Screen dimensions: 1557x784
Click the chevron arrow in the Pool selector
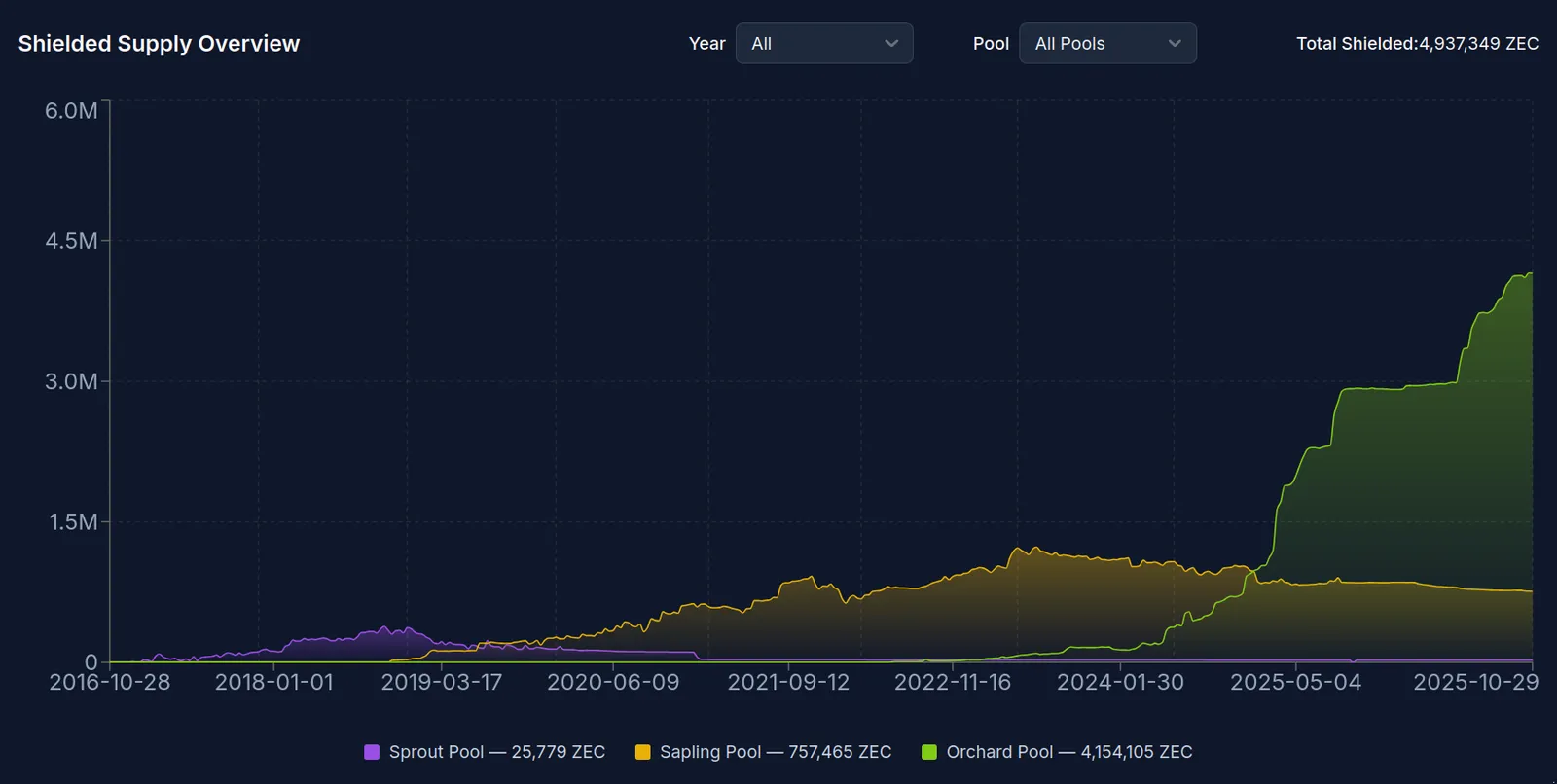pos(1175,44)
